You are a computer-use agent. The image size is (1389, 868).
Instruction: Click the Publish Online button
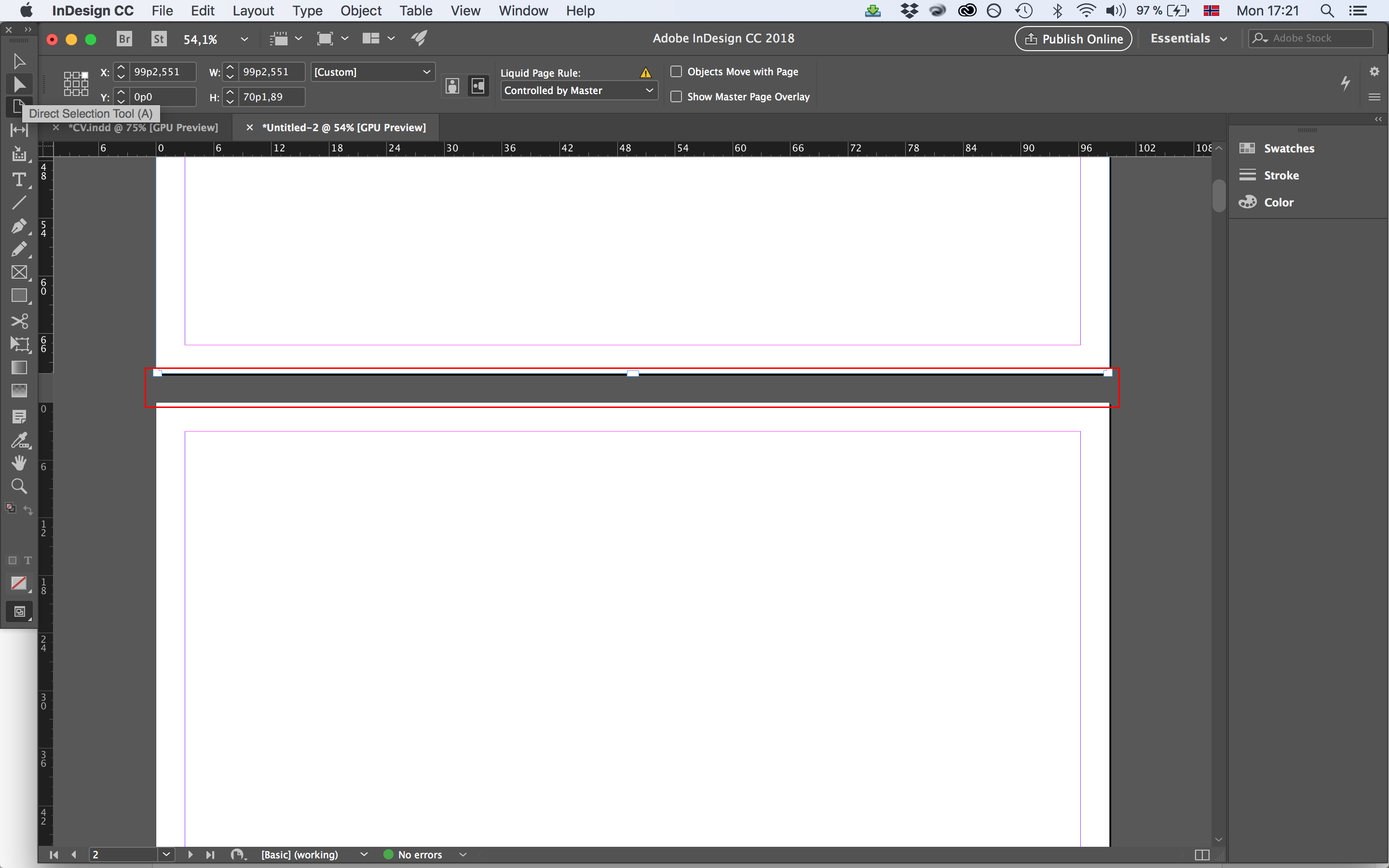1074,38
